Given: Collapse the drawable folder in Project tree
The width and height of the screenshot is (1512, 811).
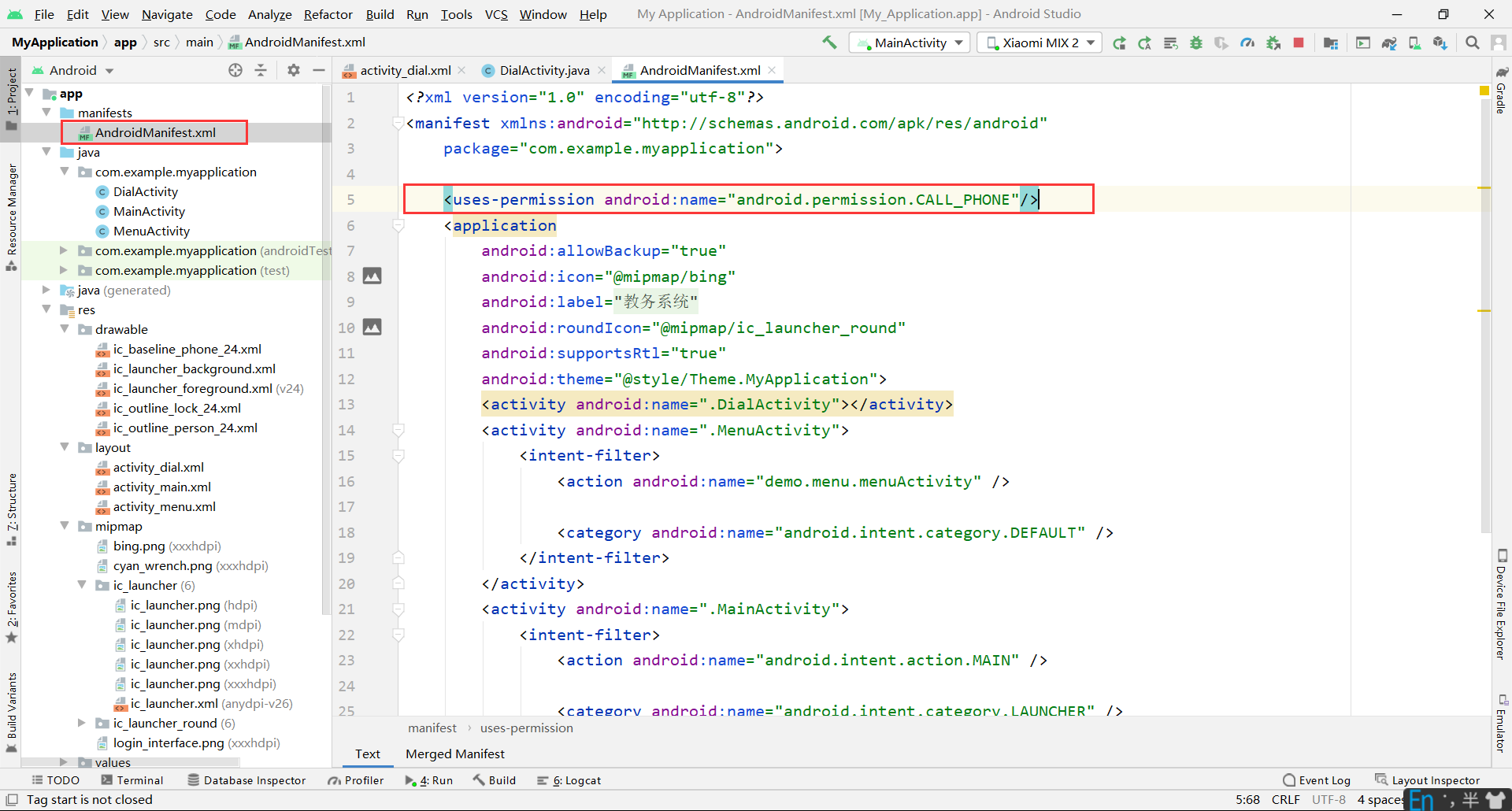Looking at the screenshot, I should pos(65,329).
